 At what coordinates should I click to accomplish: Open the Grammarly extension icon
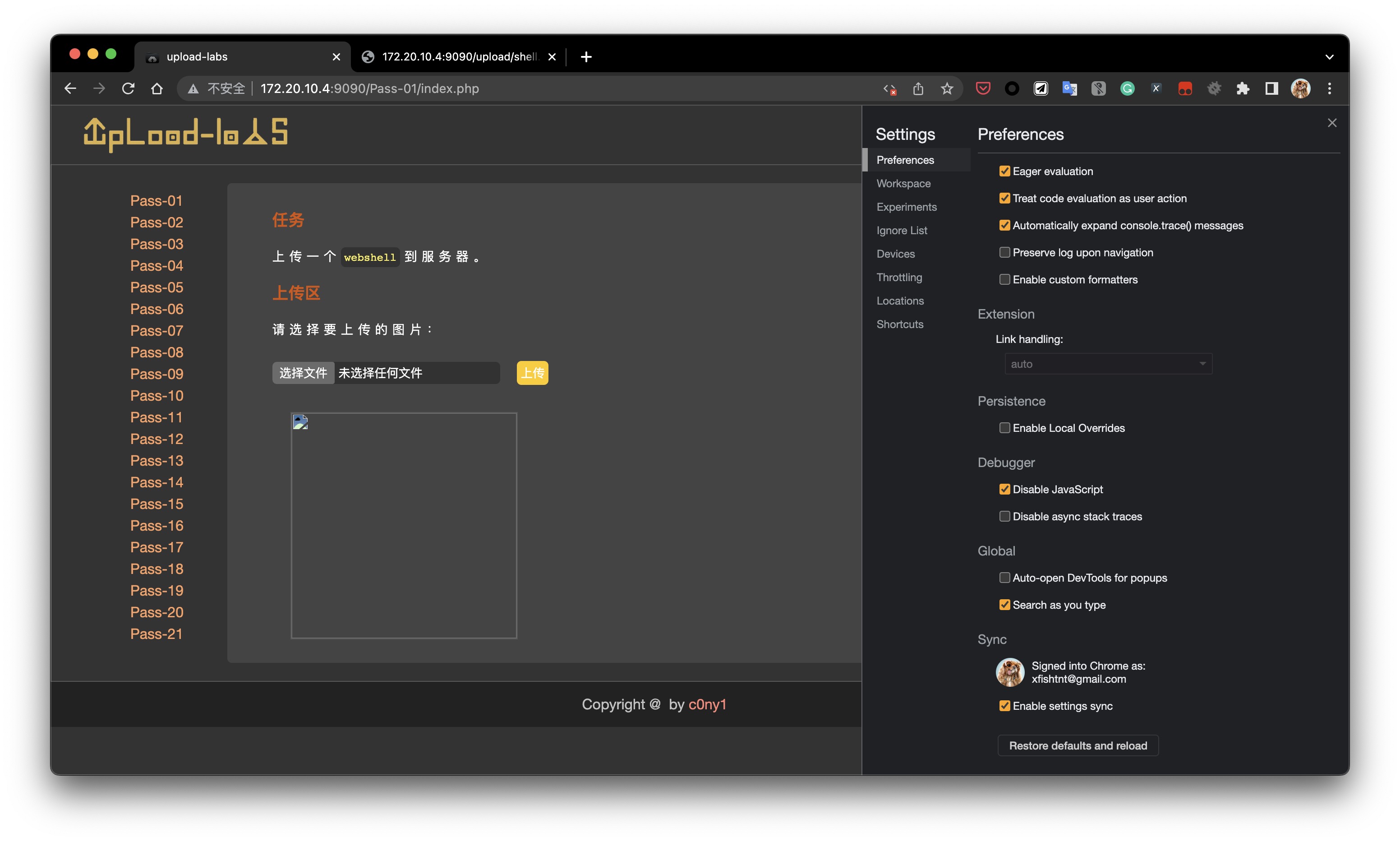(x=1127, y=88)
